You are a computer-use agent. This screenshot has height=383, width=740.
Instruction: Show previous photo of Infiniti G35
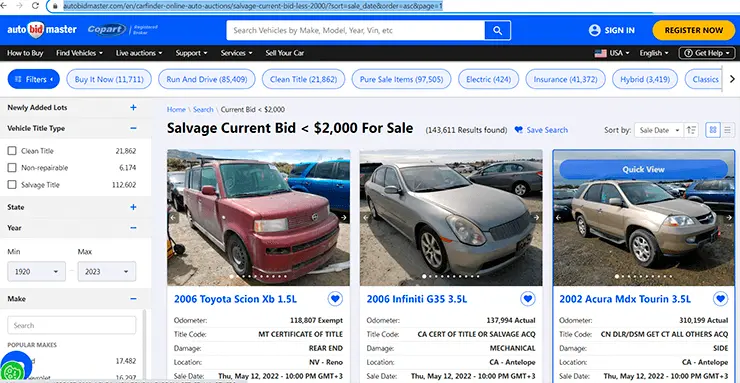point(366,217)
